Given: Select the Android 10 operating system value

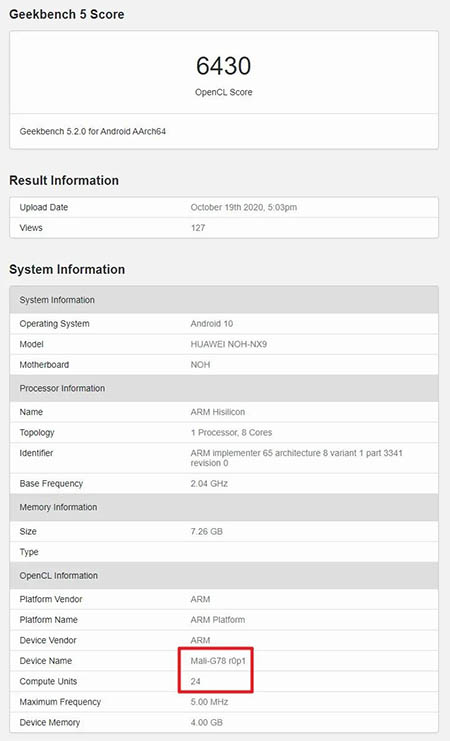Looking at the screenshot, I should coord(211,324).
